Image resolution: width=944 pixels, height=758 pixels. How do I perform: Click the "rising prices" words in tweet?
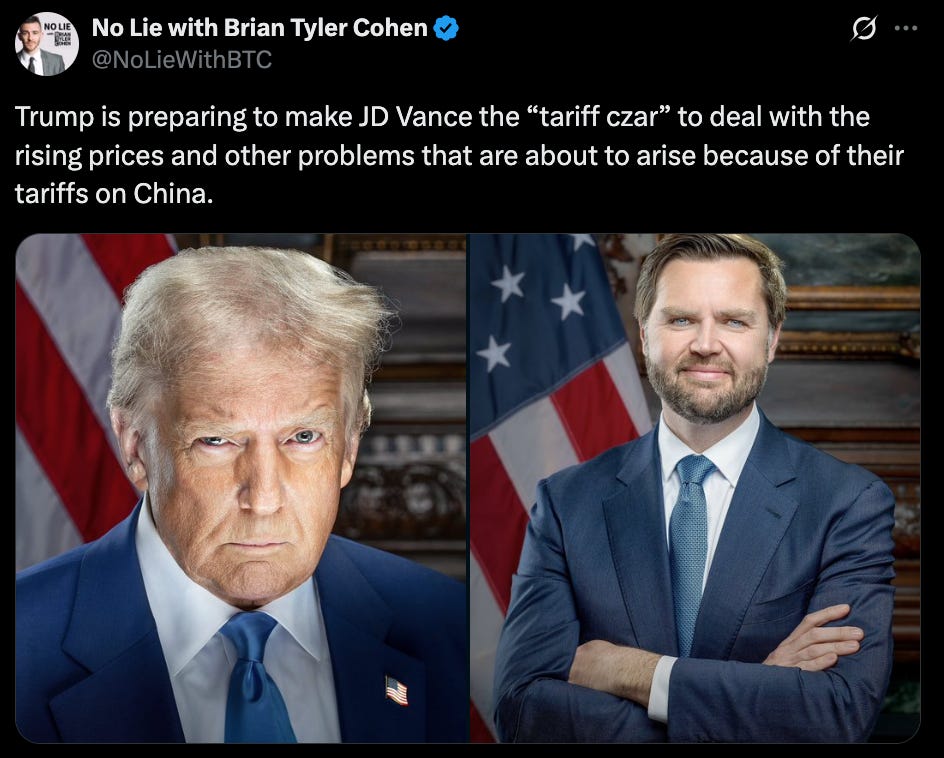(89, 155)
